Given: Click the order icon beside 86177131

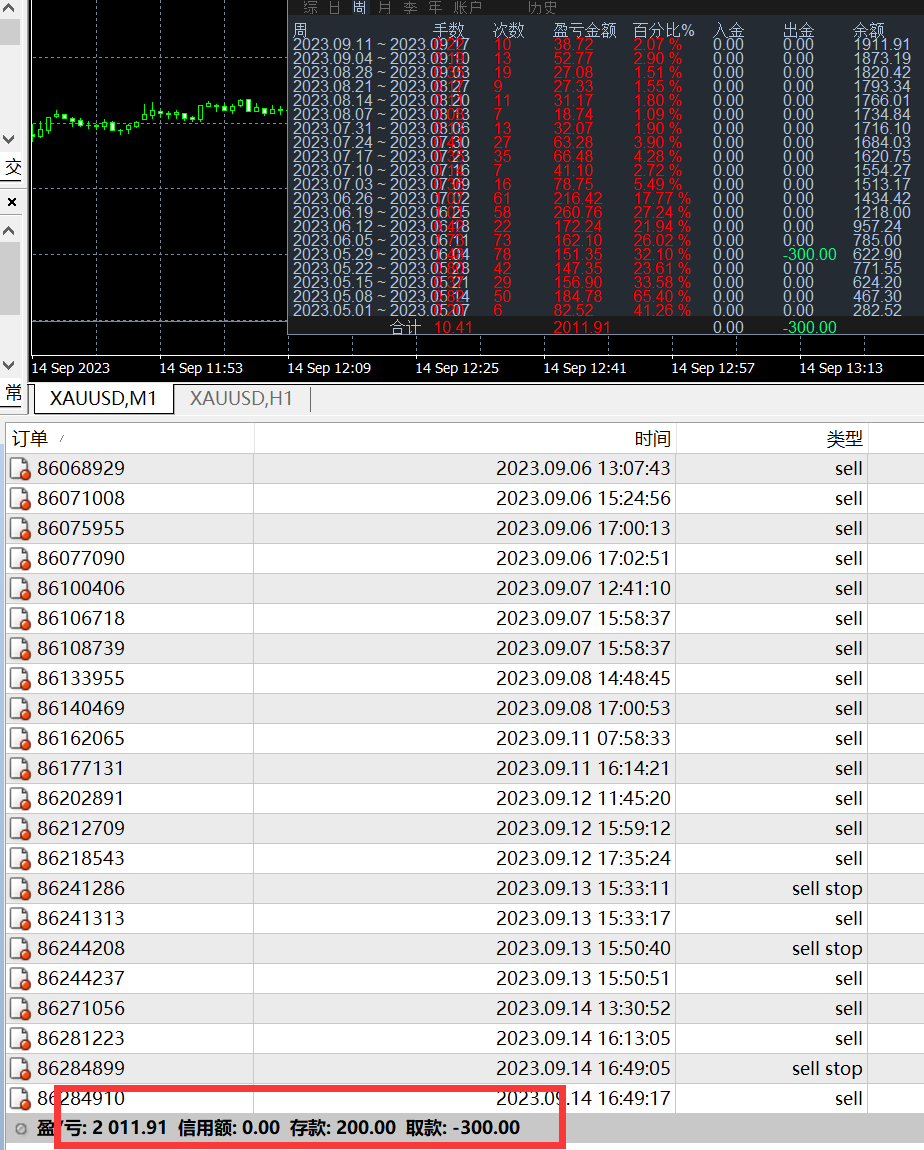Looking at the screenshot, I should click(x=20, y=769).
